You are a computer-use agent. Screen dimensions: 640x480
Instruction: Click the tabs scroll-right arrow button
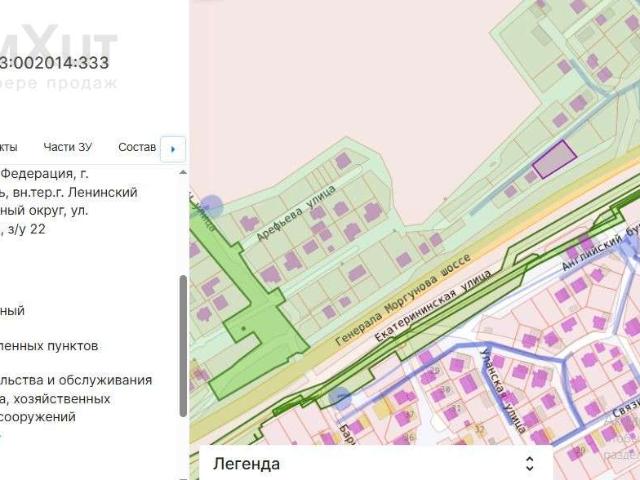click(173, 149)
